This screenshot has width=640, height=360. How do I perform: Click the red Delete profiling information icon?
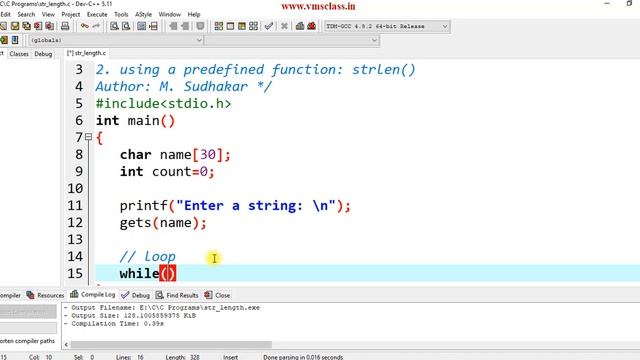[311, 26]
